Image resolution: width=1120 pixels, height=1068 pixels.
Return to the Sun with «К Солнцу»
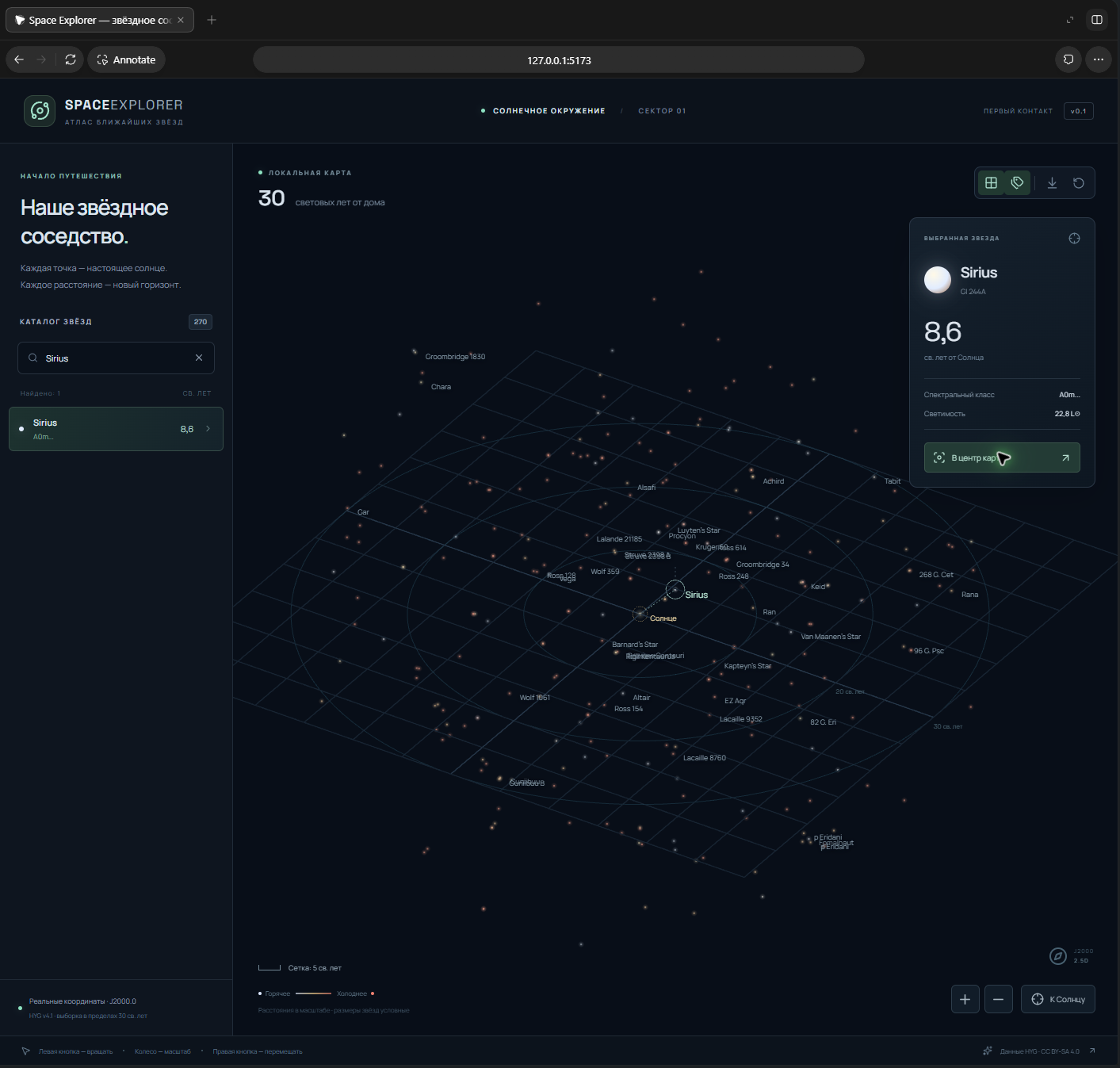[x=1058, y=999]
